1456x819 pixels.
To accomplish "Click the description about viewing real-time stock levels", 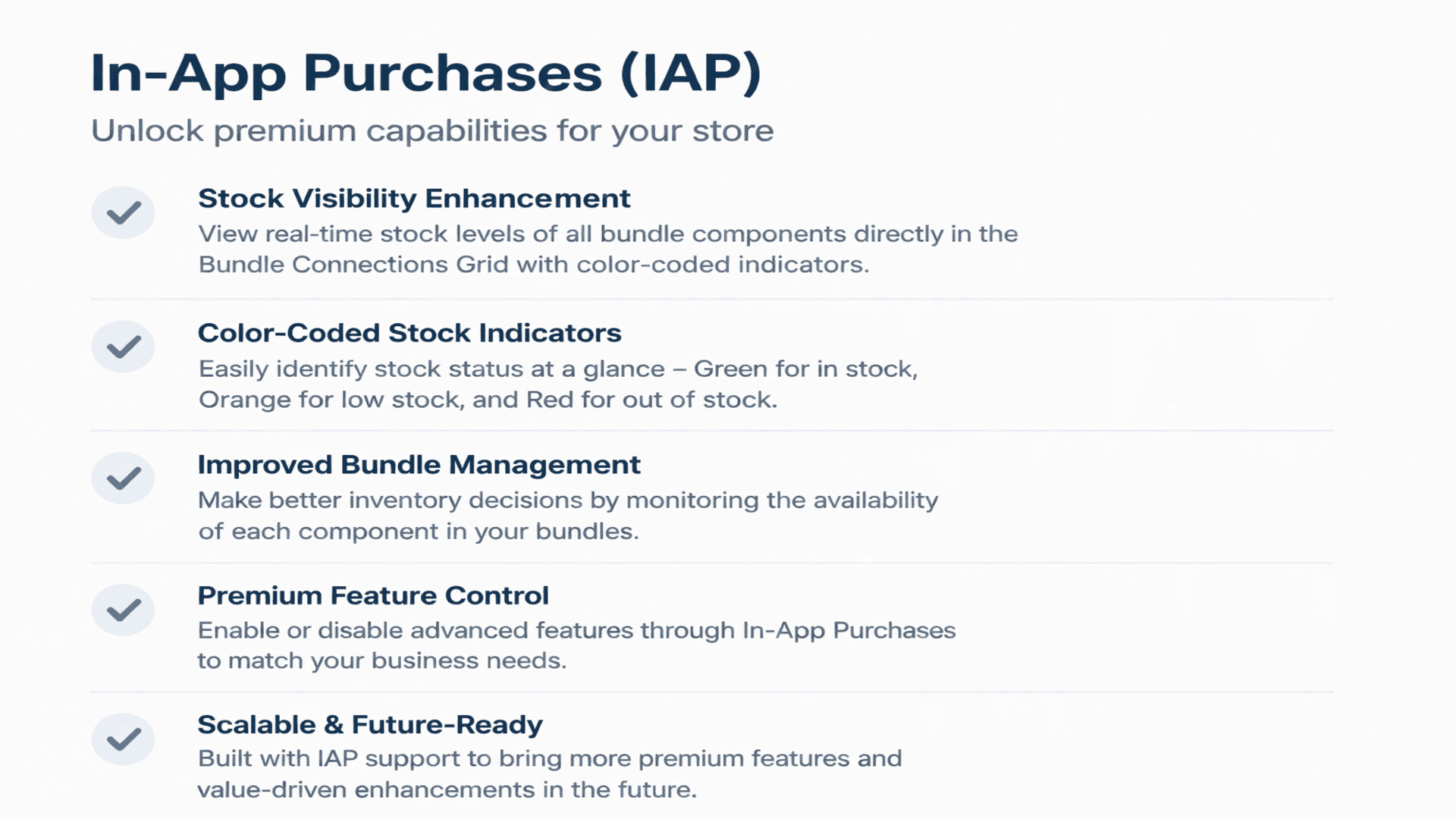I will pyautogui.click(x=607, y=249).
